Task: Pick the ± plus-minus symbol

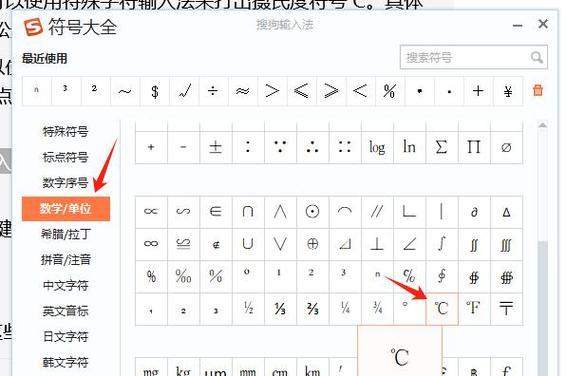Action: click(x=215, y=147)
